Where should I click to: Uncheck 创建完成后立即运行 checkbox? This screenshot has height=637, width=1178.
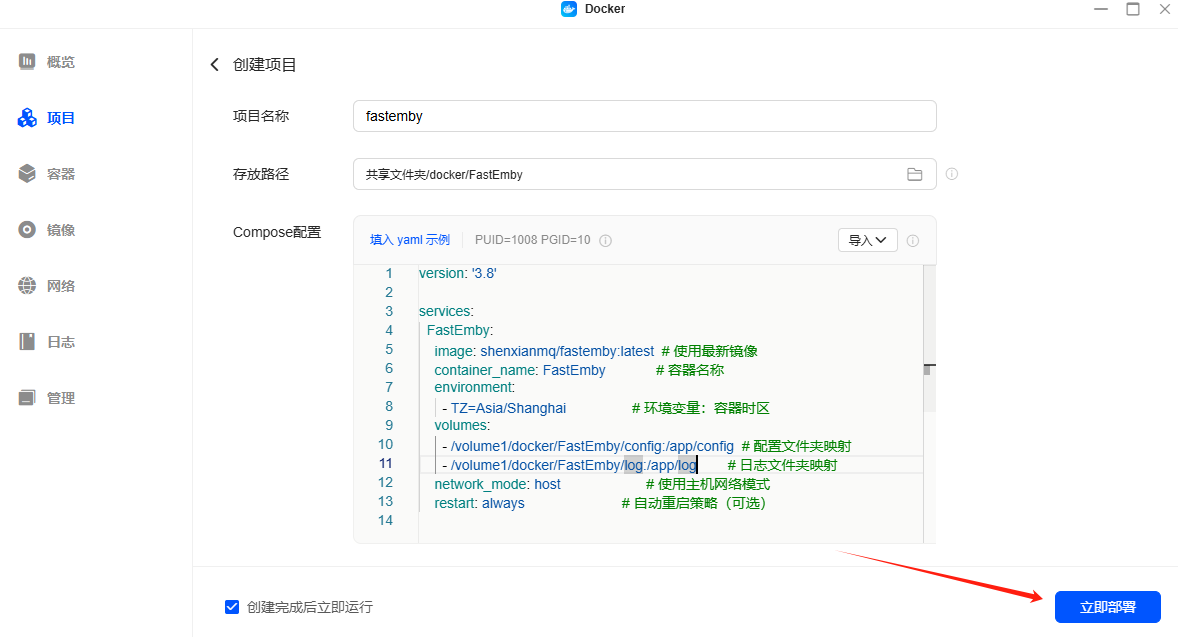point(232,607)
